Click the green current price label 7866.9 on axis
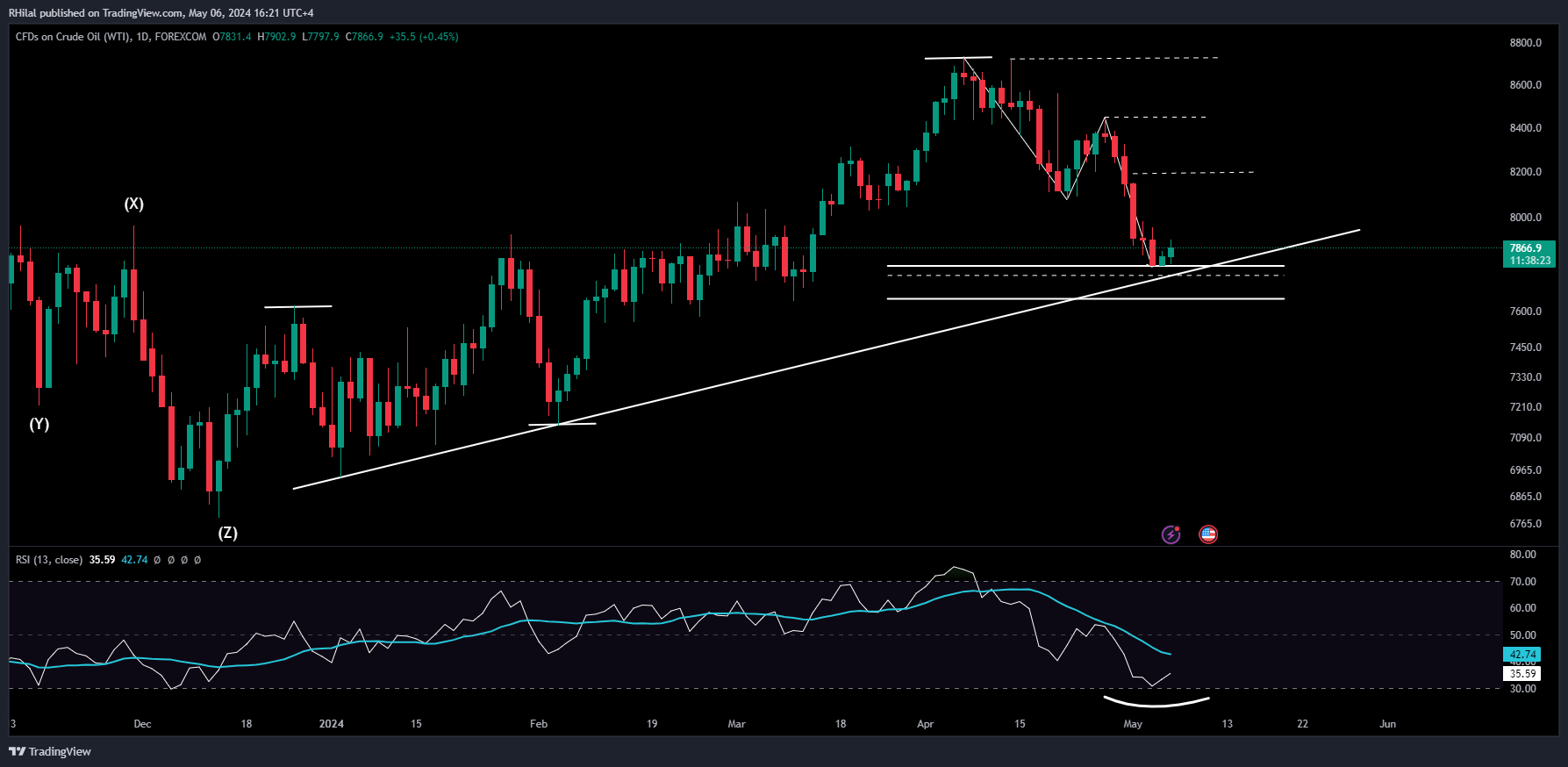This screenshot has height=767, width=1568. [x=1526, y=248]
